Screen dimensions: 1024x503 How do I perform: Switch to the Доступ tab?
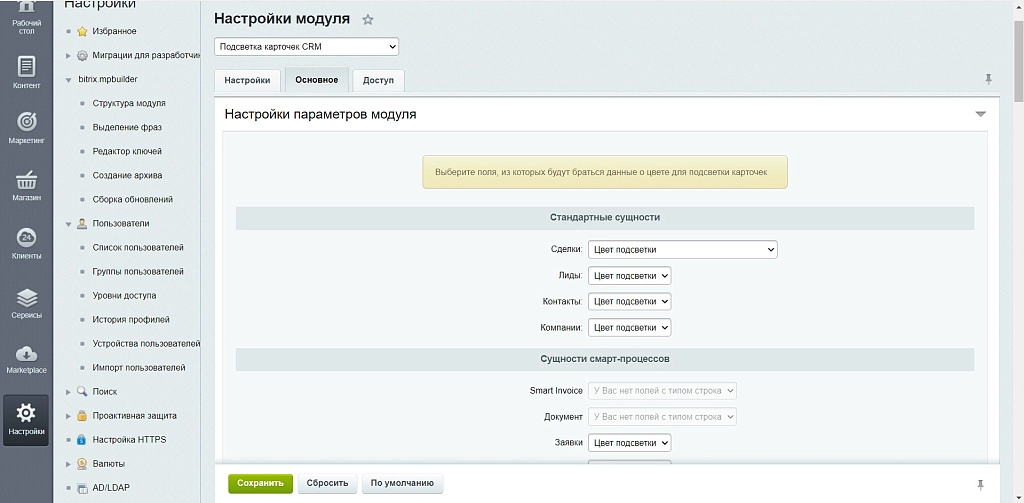(379, 80)
